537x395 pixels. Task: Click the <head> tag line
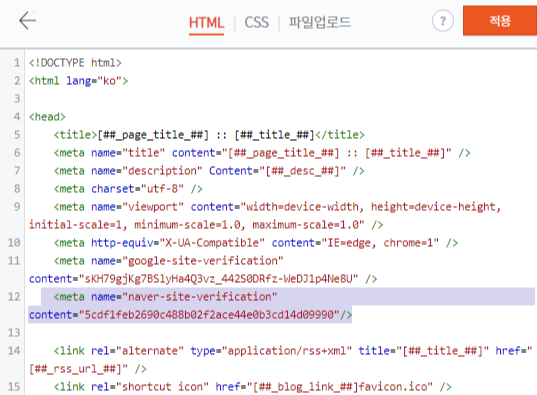(47, 117)
